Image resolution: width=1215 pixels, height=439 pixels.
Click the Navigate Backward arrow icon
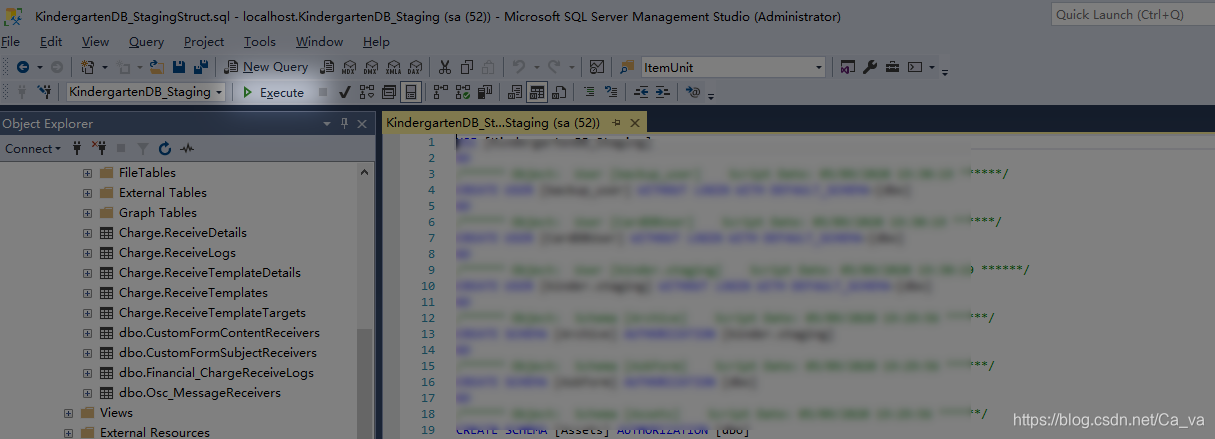pyautogui.click(x=22, y=67)
